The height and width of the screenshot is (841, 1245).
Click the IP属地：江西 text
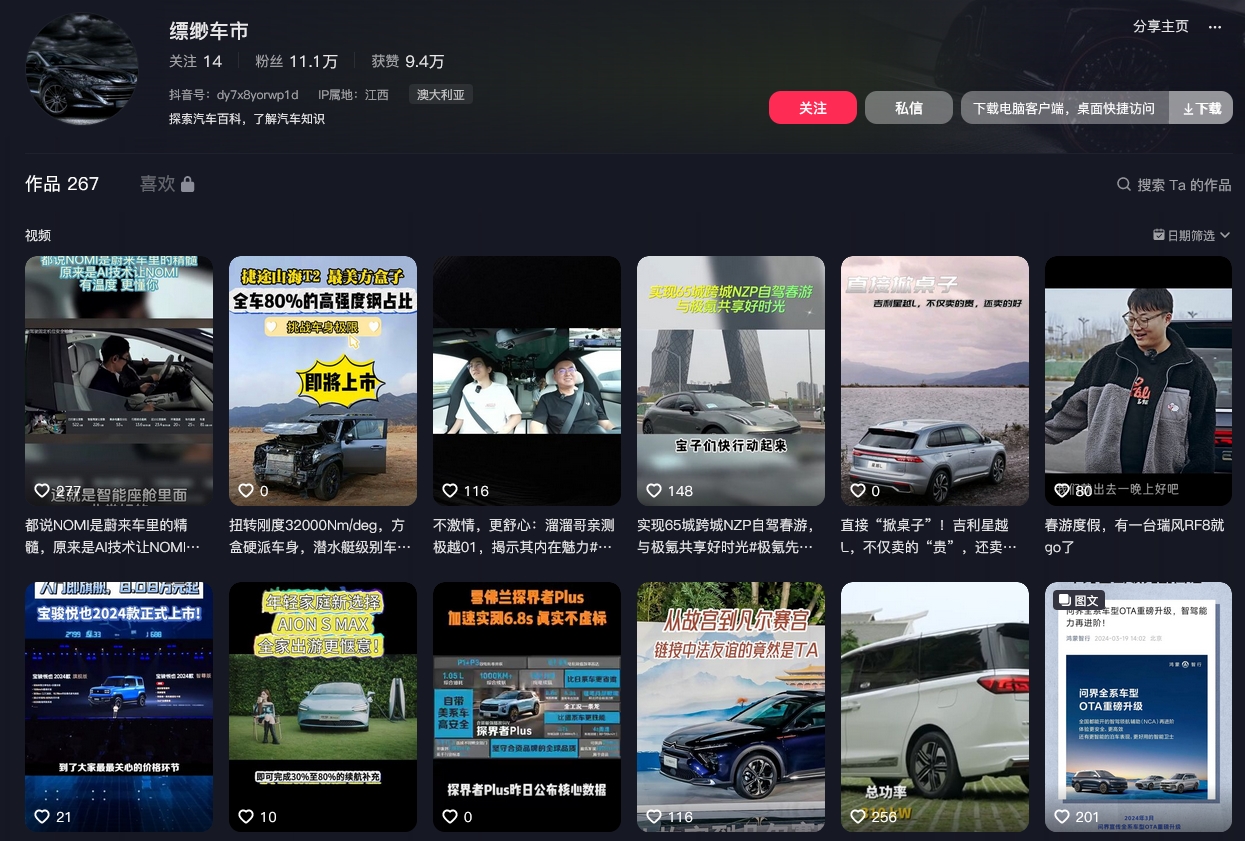[x=353, y=95]
